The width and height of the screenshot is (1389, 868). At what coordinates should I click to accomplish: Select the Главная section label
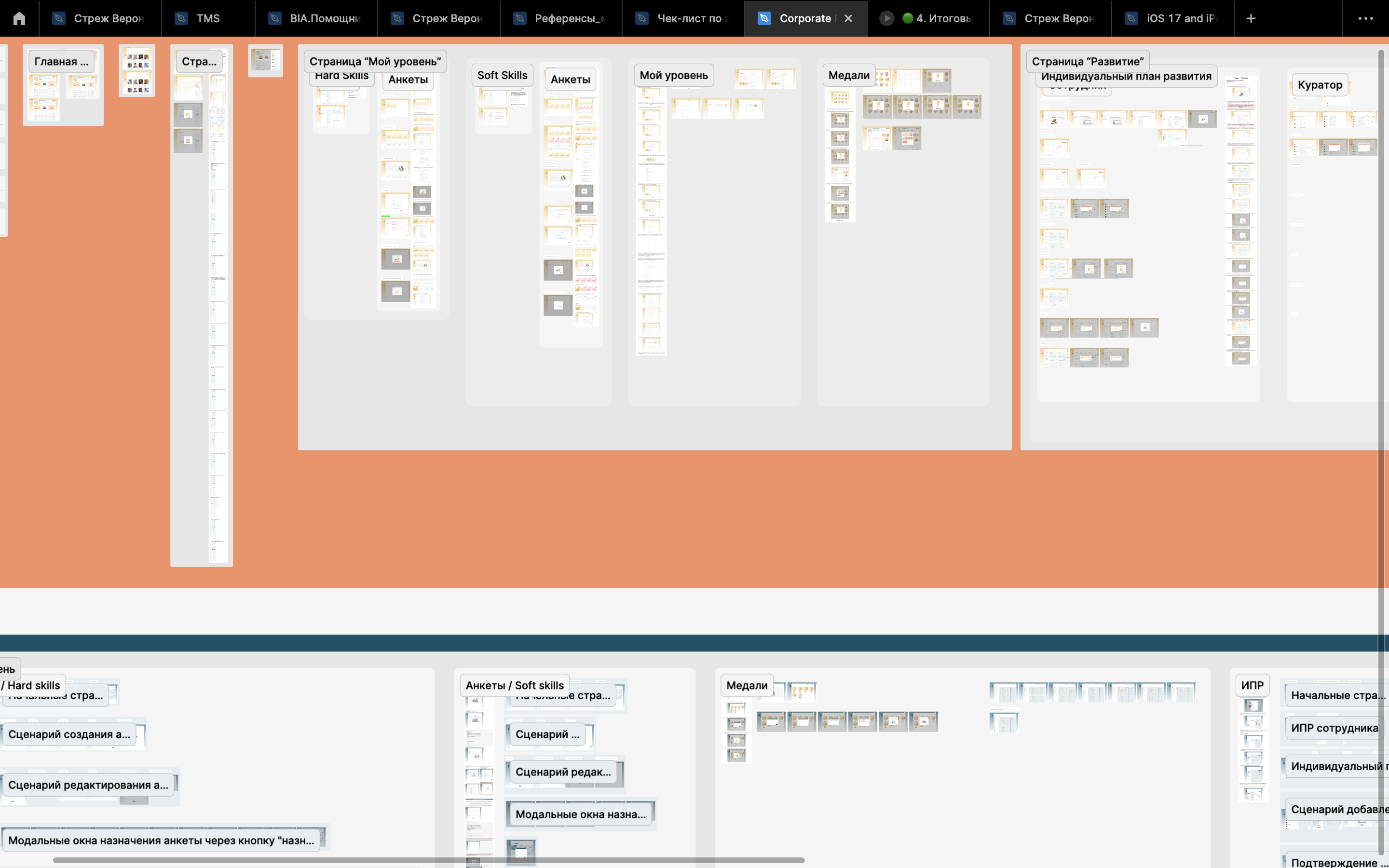tap(61, 61)
